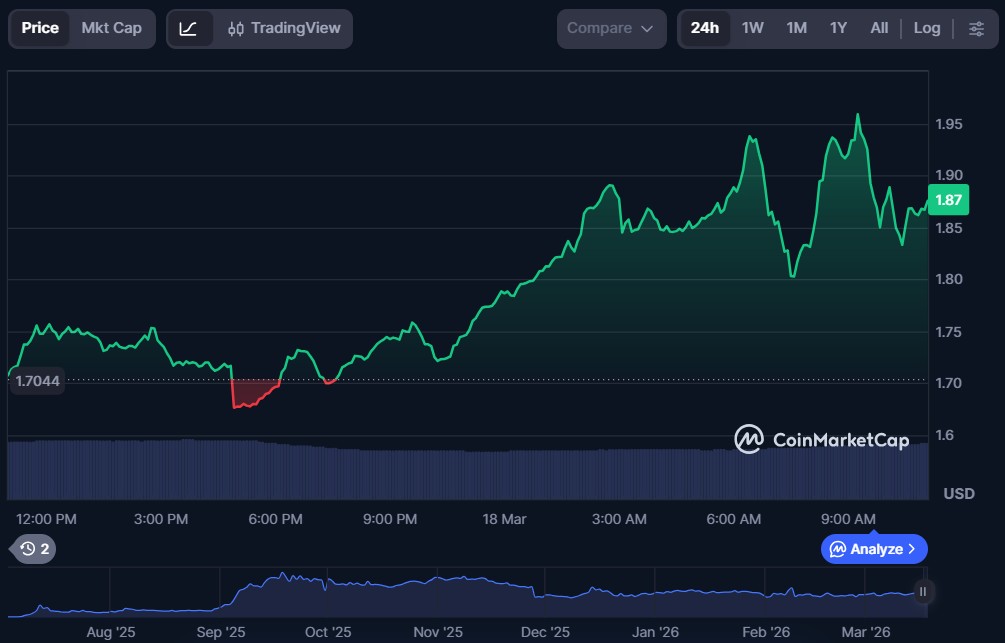Click the current price 1.87 label
The image size is (1005, 643).
coord(947,200)
